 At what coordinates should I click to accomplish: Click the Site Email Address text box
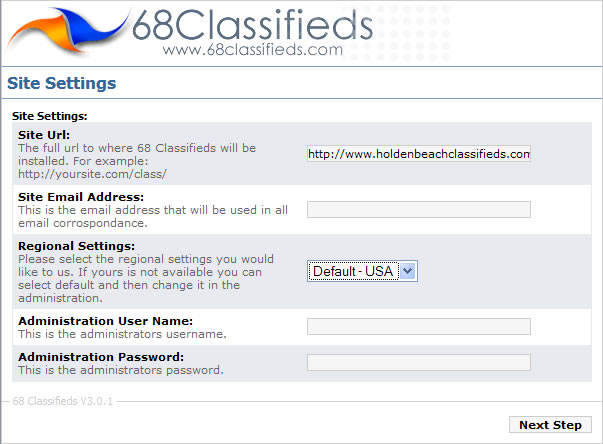[418, 209]
